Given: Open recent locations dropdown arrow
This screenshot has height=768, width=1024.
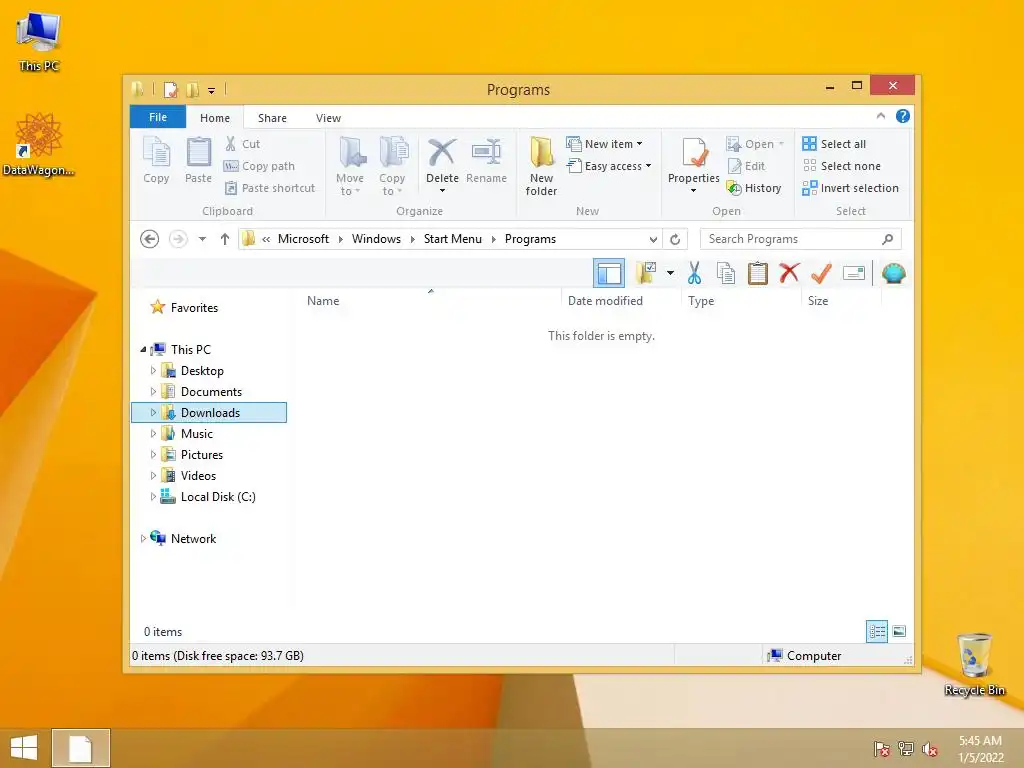Looking at the screenshot, I should tap(202, 239).
